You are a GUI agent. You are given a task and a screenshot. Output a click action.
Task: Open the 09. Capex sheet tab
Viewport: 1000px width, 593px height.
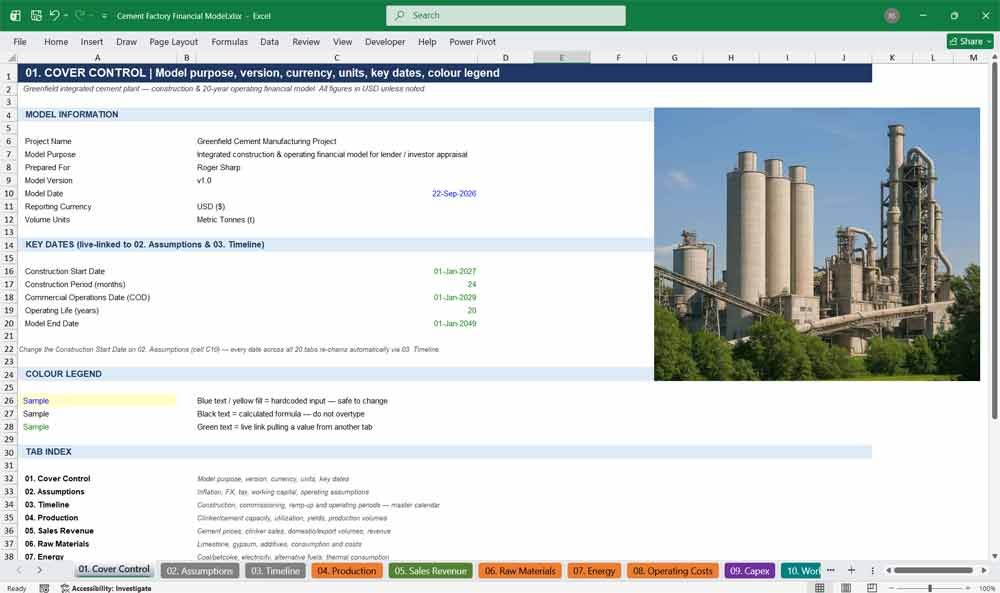coord(749,571)
